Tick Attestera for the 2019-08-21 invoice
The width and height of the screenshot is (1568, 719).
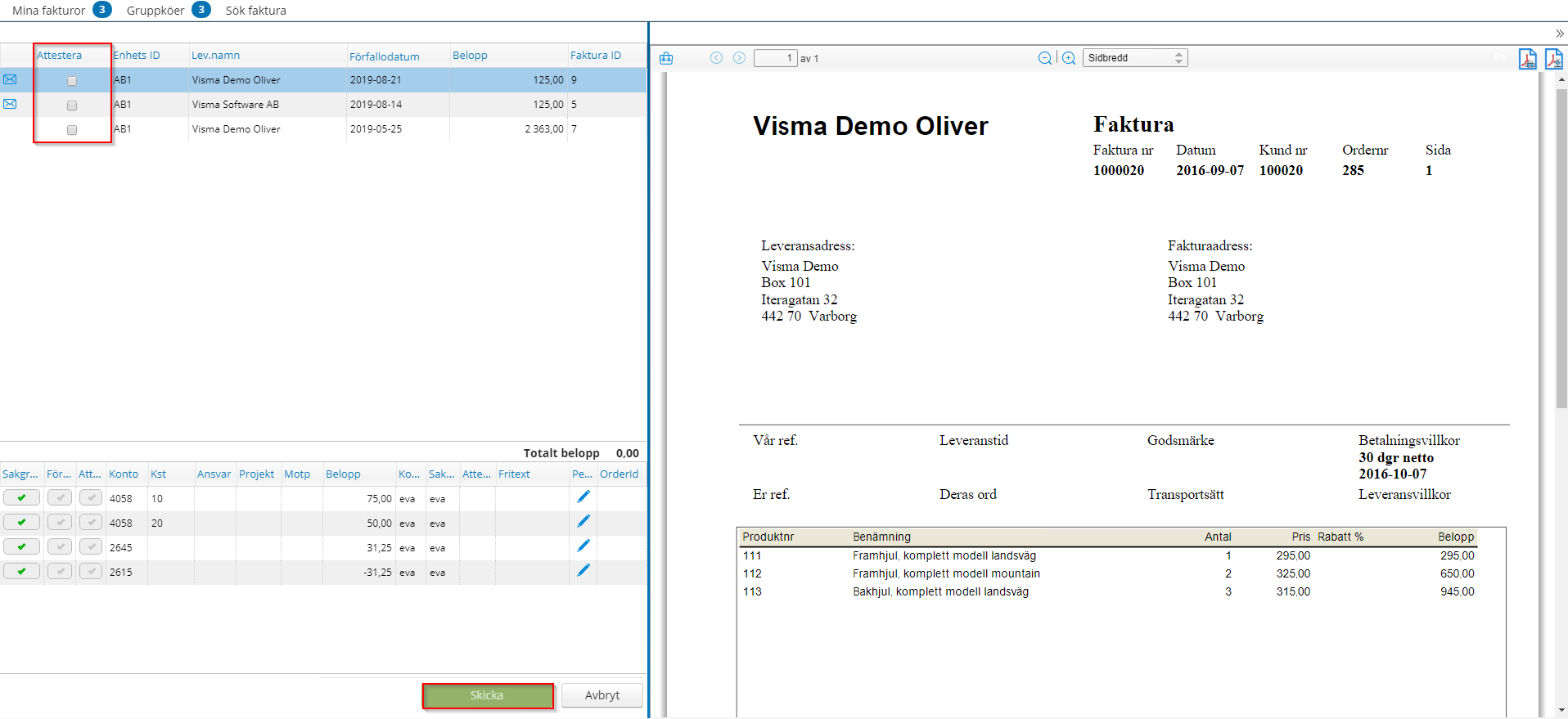(72, 81)
